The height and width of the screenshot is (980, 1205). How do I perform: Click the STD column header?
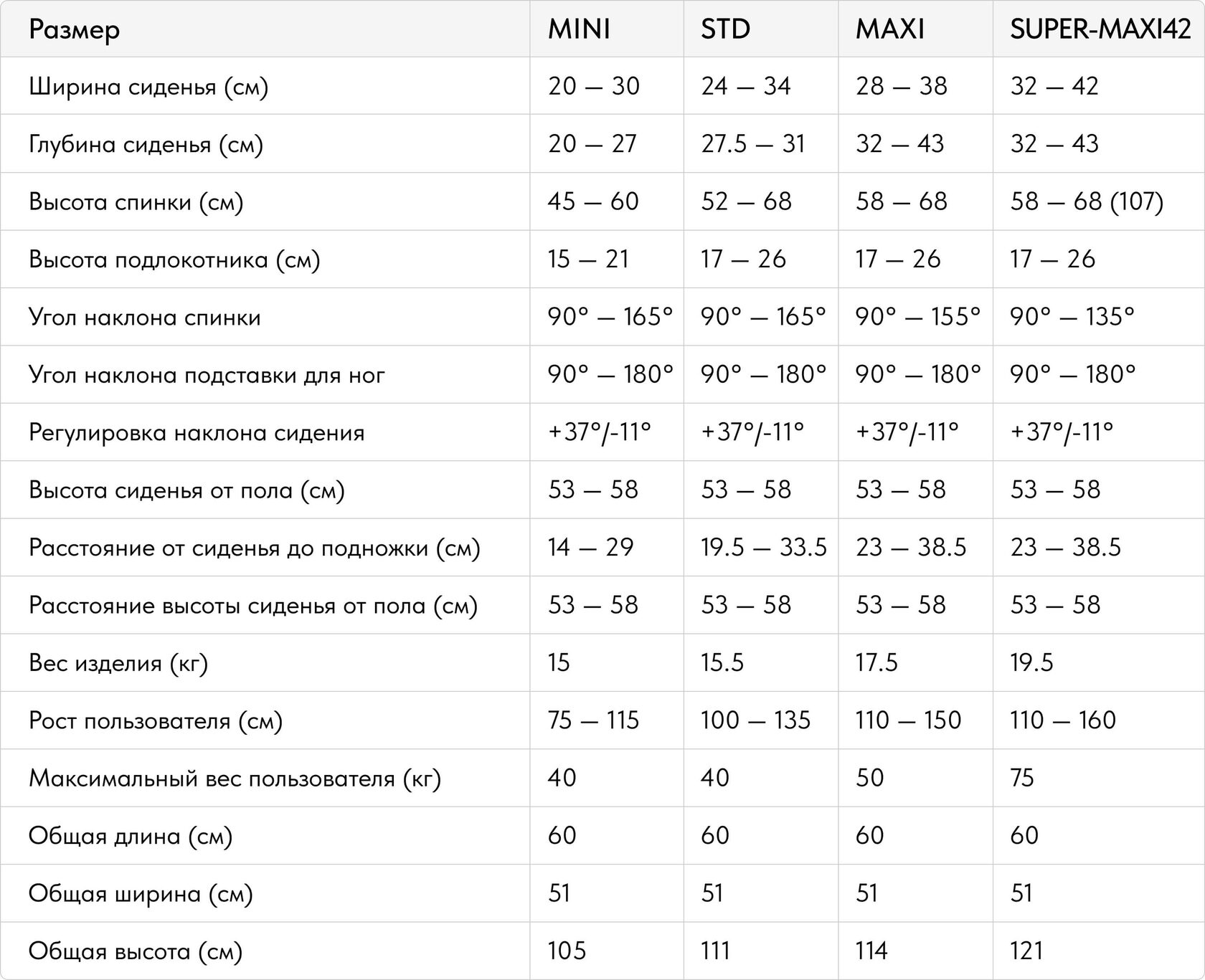(x=725, y=29)
